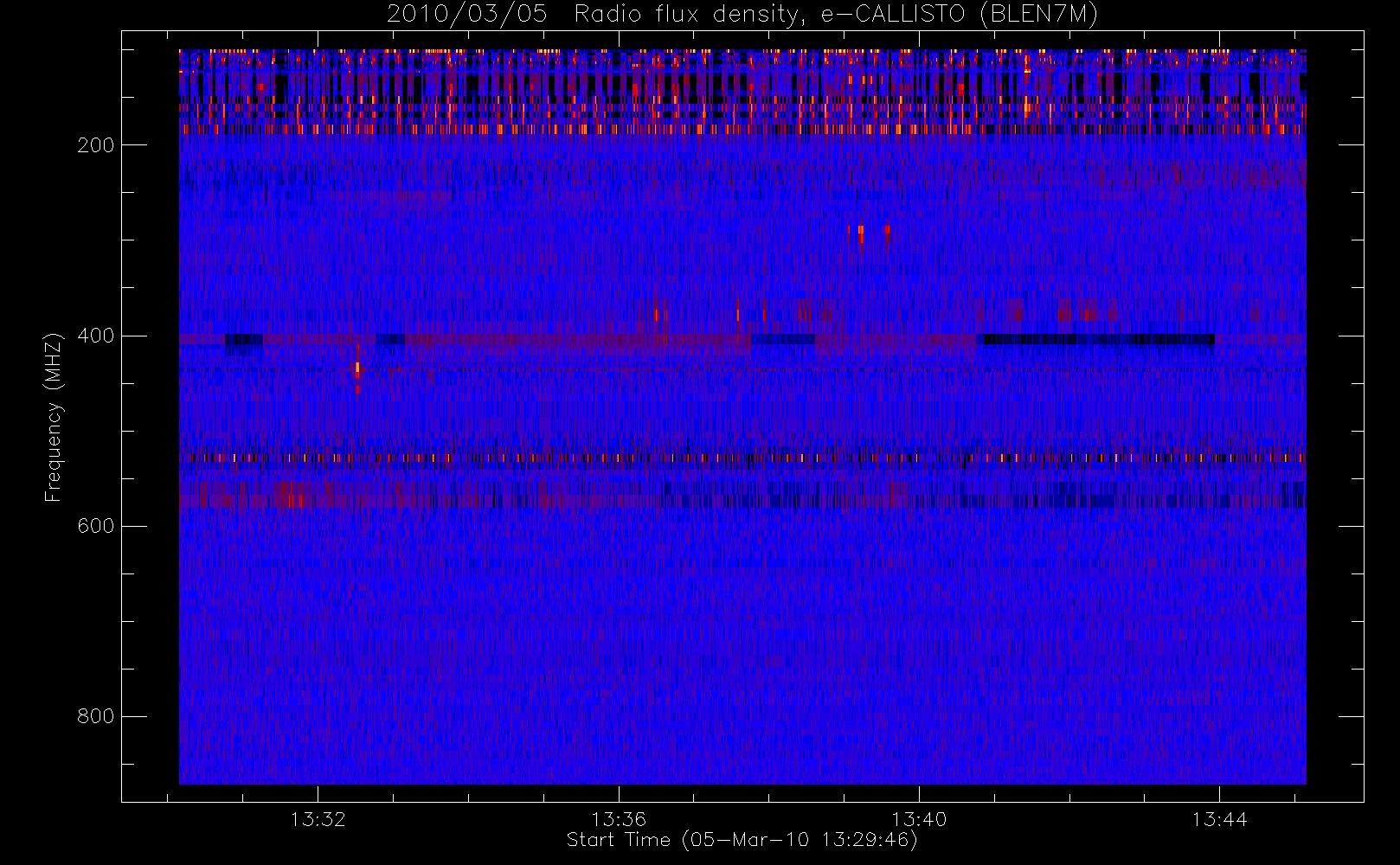The height and width of the screenshot is (865, 1400).
Task: Click the "200" frequency tick label
Action: 96,145
